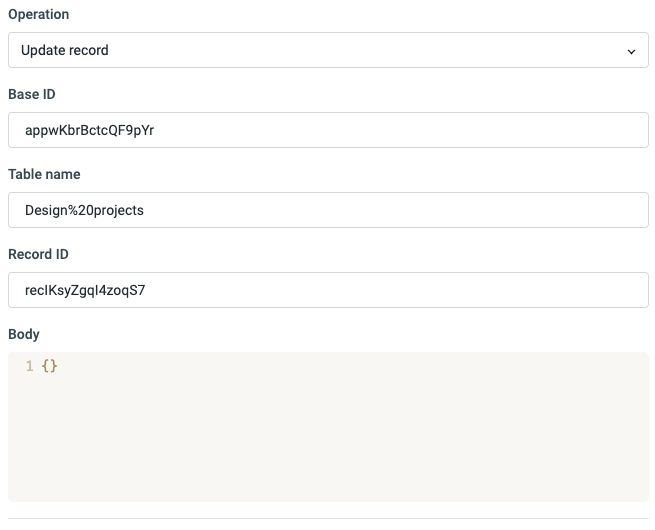Viewport: 655px width, 530px height.
Task: Click the 'Update record' selected value text
Action: click(x=65, y=50)
